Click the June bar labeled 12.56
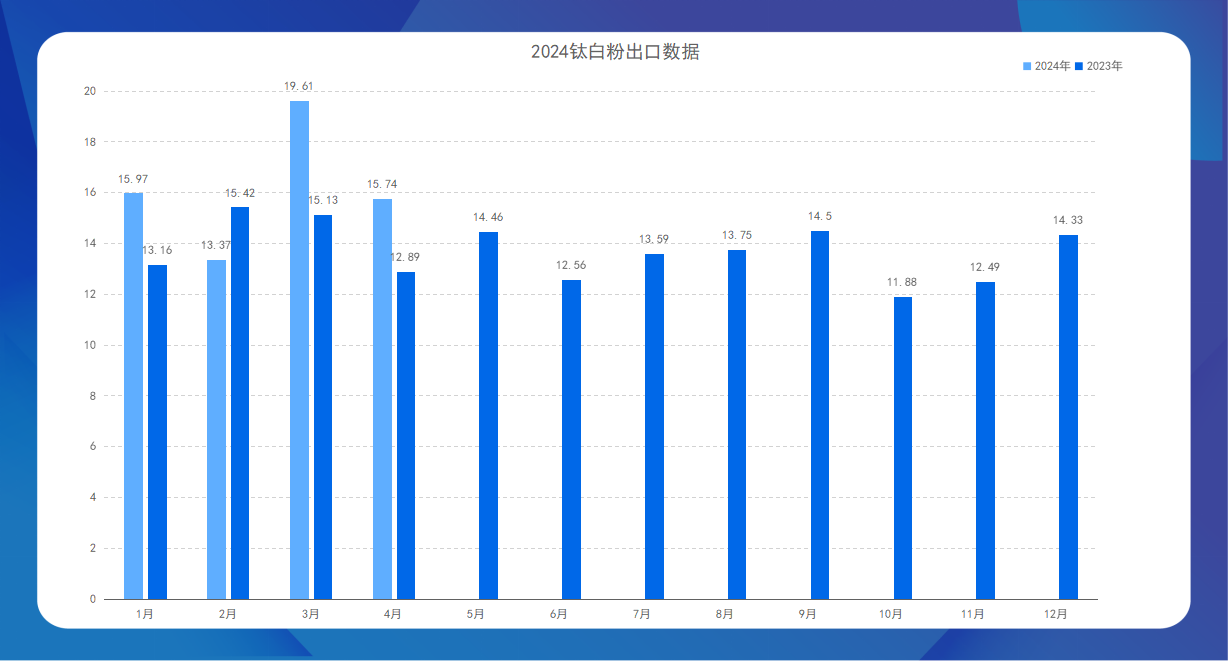The image size is (1228, 661). click(571, 439)
